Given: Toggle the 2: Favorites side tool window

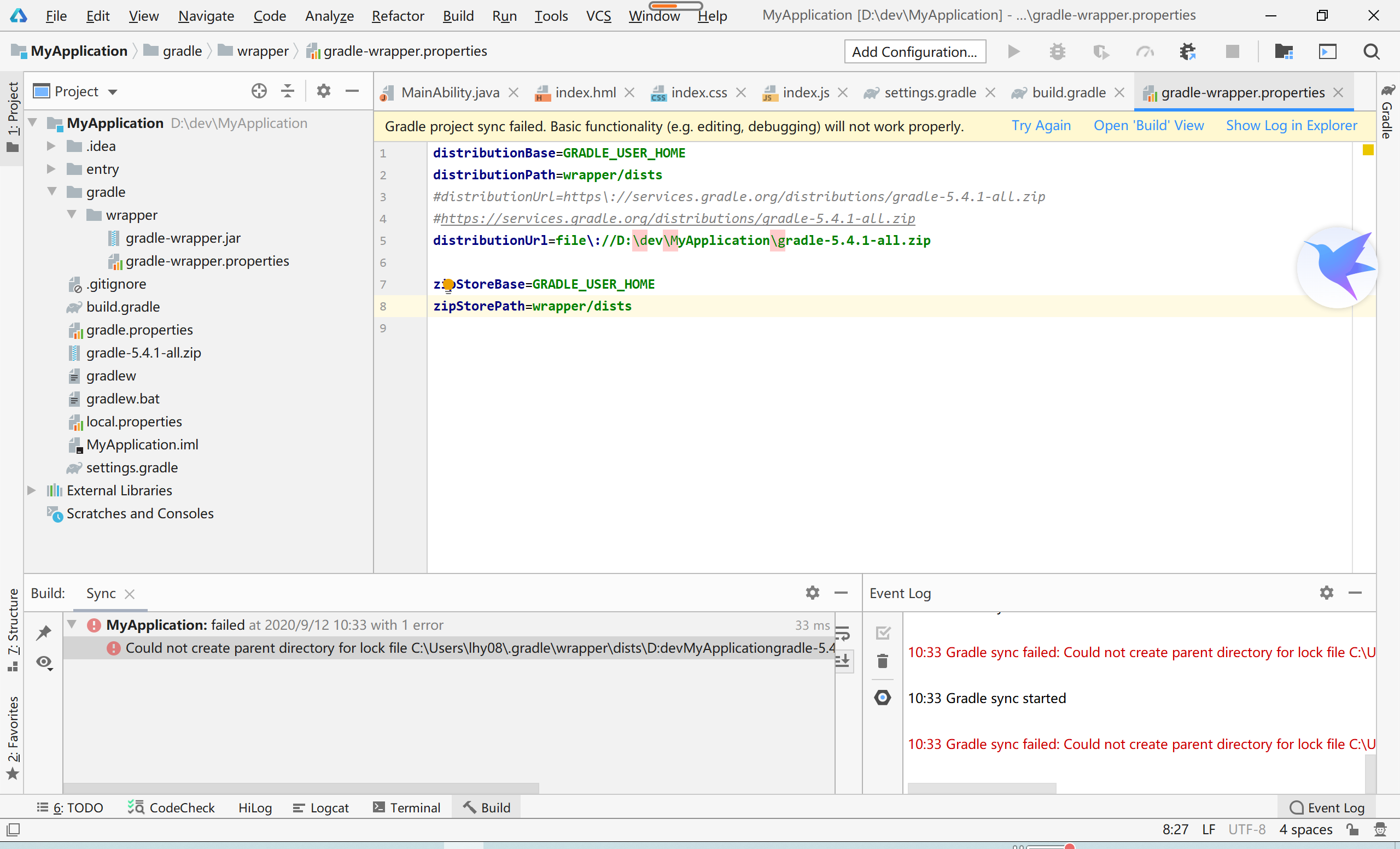Looking at the screenshot, I should [12, 738].
